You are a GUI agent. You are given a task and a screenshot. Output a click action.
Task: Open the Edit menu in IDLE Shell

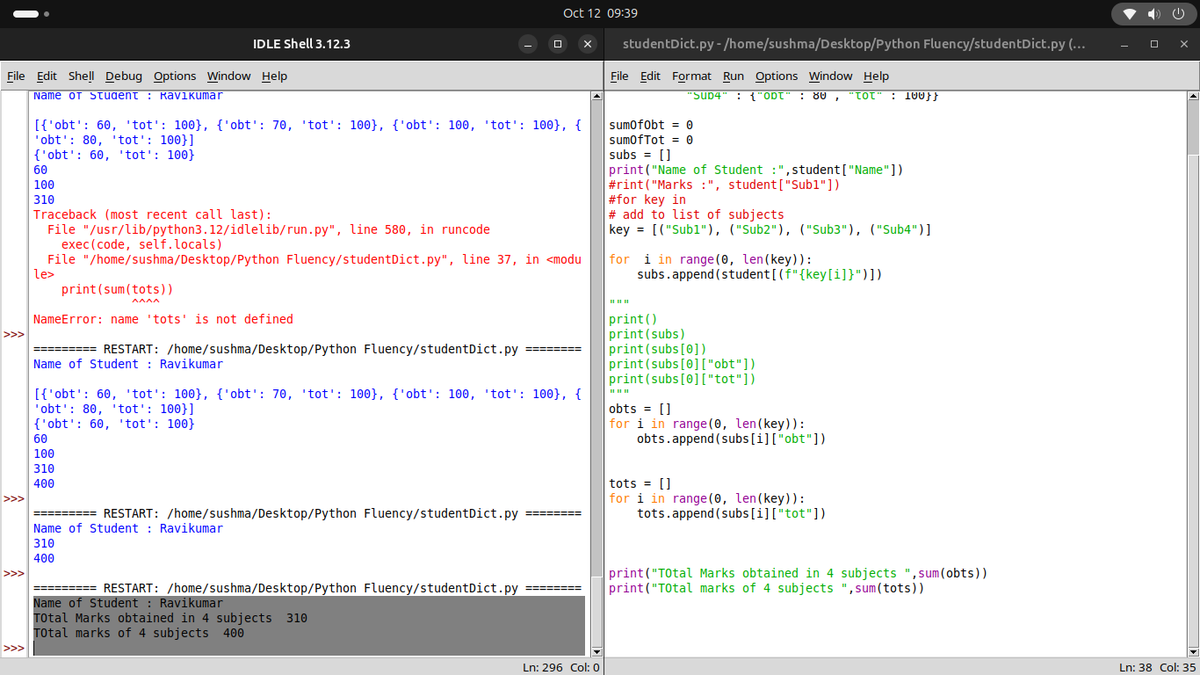[x=46, y=76]
